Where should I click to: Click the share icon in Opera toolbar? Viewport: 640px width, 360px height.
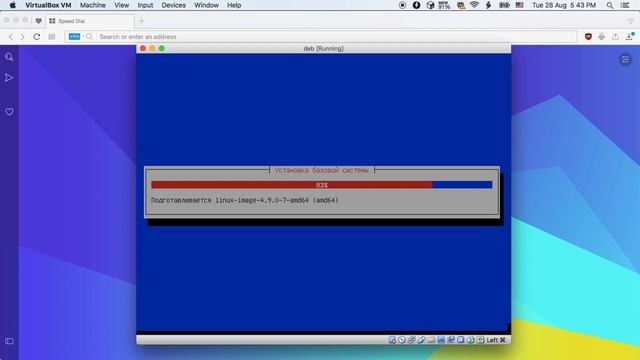(x=615, y=37)
